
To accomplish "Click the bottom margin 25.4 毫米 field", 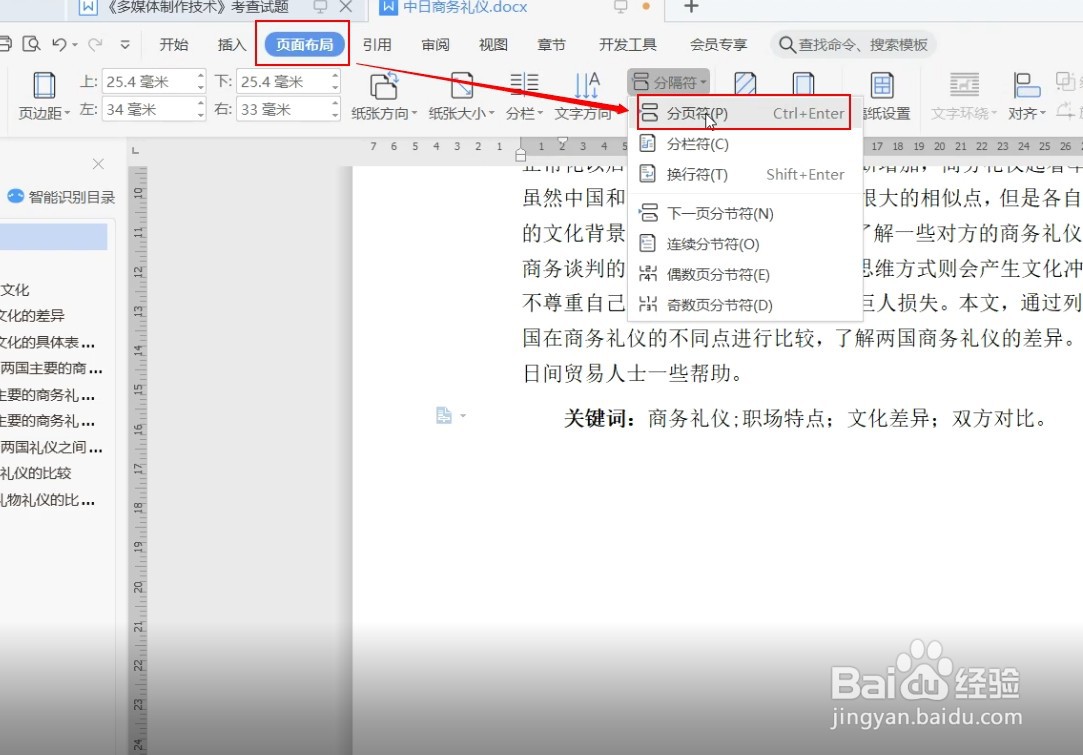I will [283, 82].
